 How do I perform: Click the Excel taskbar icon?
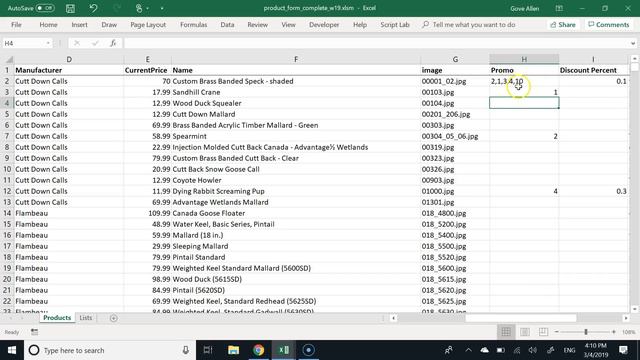(284, 350)
